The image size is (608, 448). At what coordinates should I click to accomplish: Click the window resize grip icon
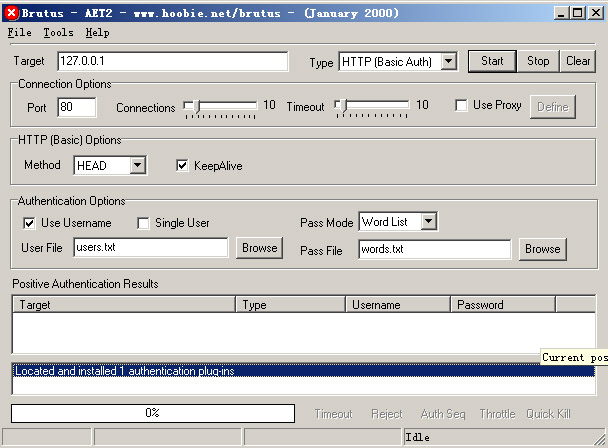(600, 439)
